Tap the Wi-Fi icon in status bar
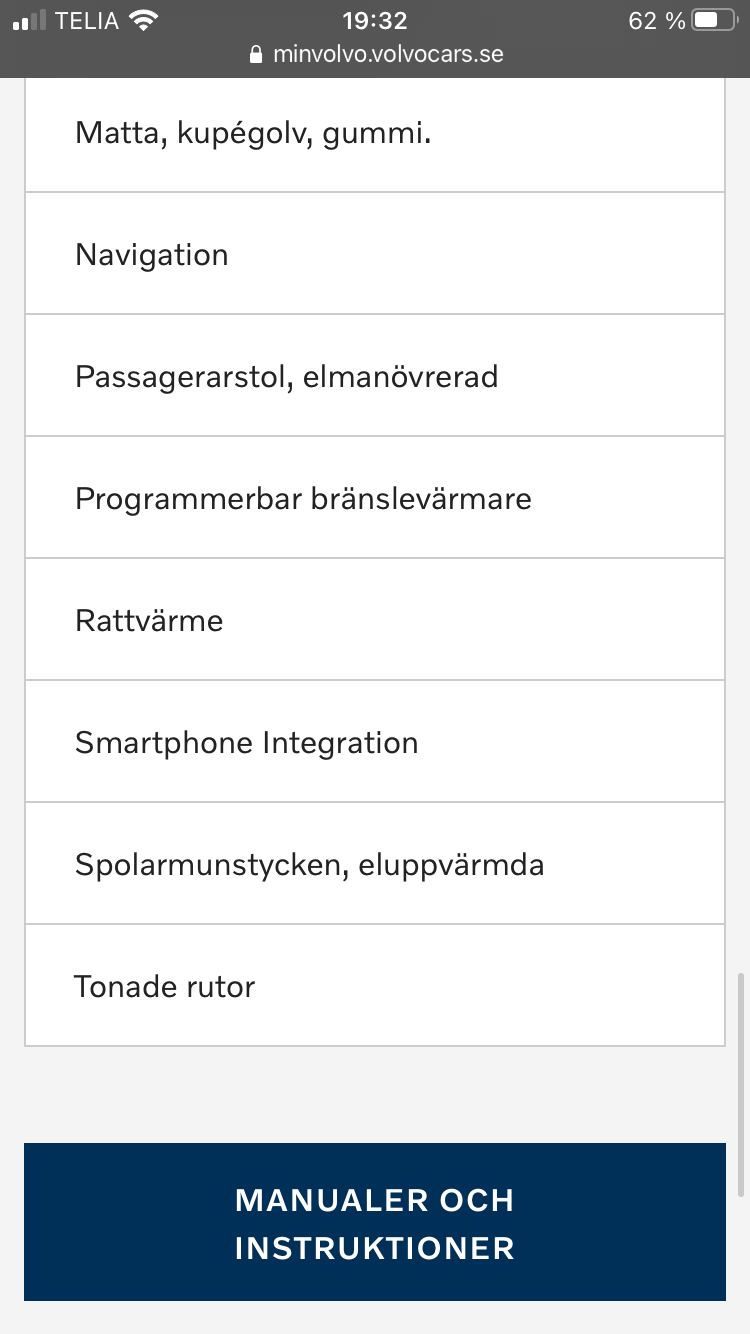The image size is (750, 1334). click(x=145, y=20)
